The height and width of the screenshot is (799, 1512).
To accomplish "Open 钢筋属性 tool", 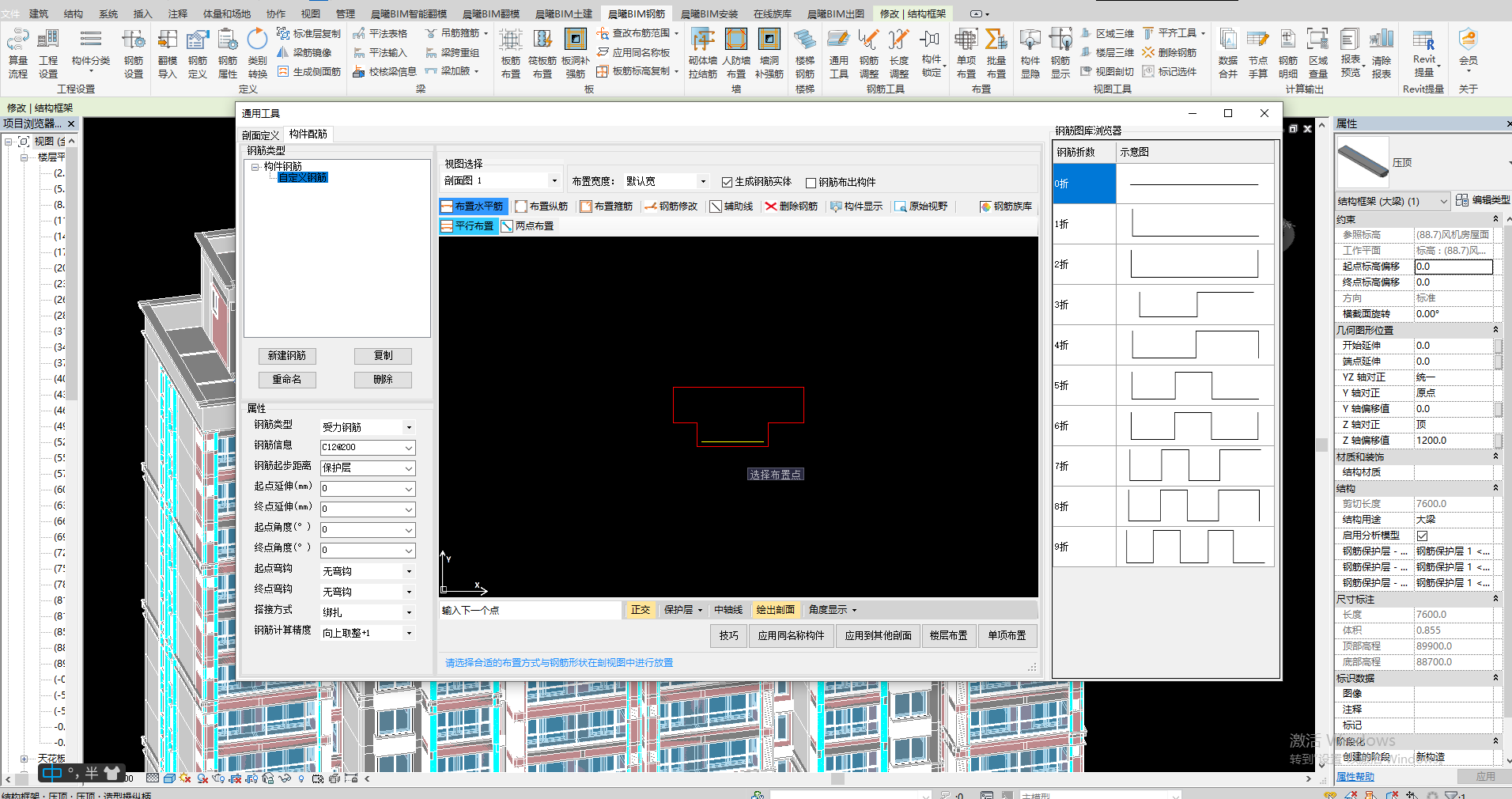I will point(228,53).
